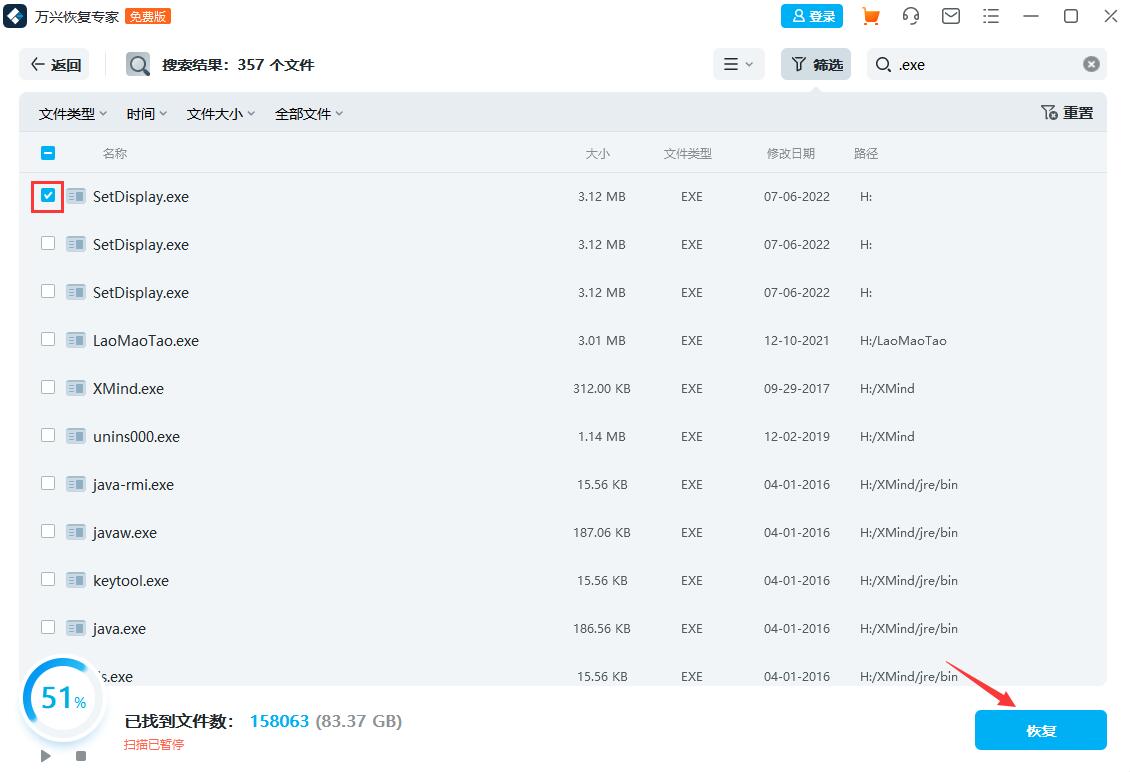Click the .exe search input field
Screen dimensions: 1130x772
point(985,64)
